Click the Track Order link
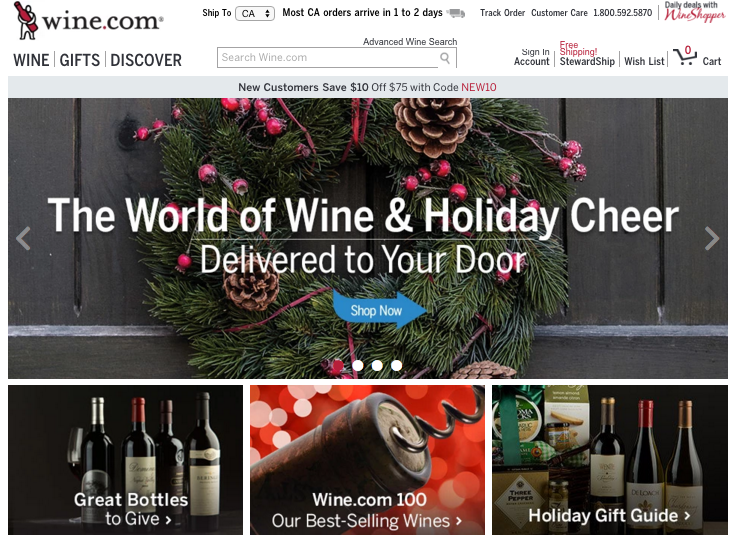Image resolution: width=735 pixels, height=538 pixels. 502,13
